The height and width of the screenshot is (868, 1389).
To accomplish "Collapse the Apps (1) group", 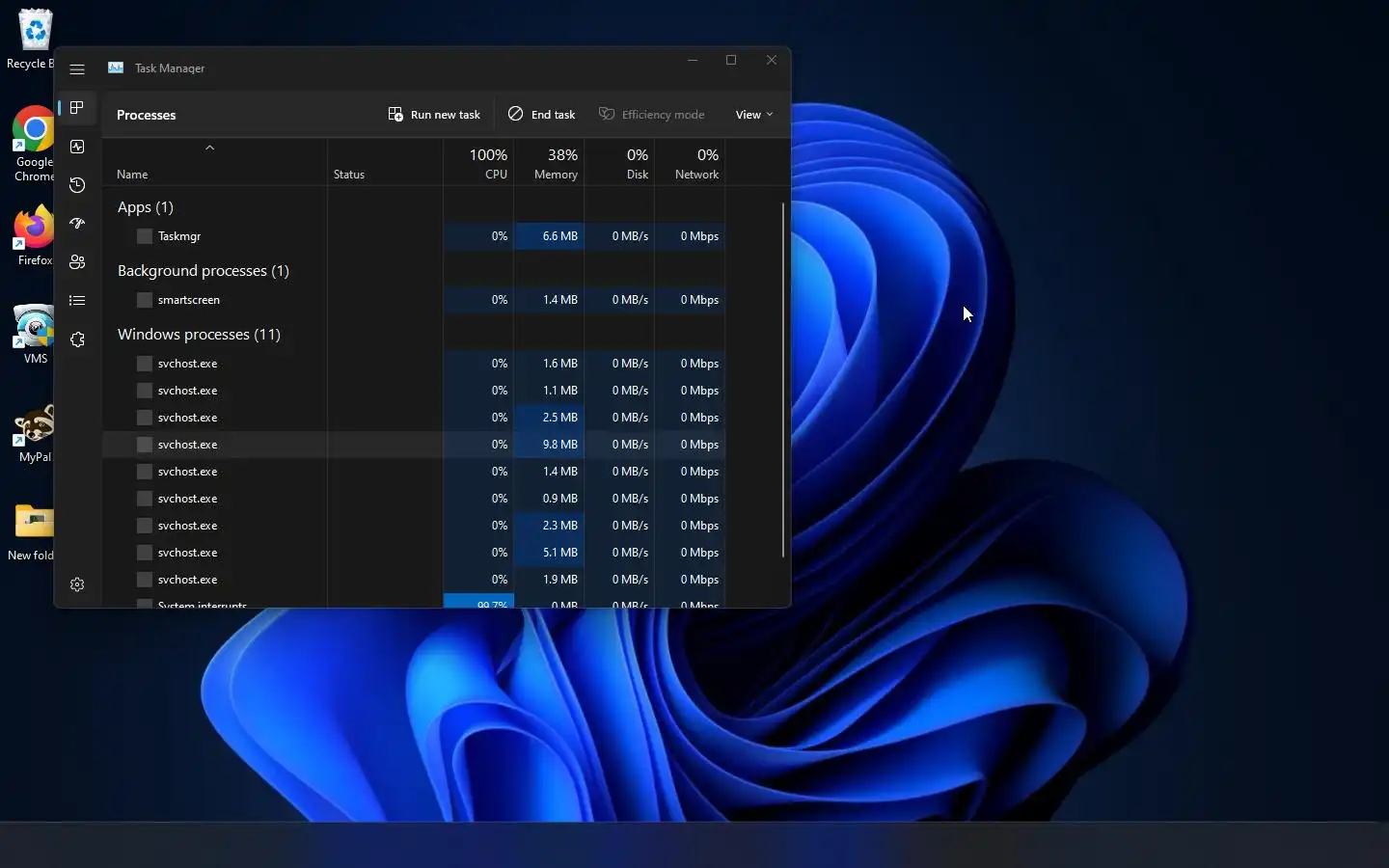I will pyautogui.click(x=146, y=207).
